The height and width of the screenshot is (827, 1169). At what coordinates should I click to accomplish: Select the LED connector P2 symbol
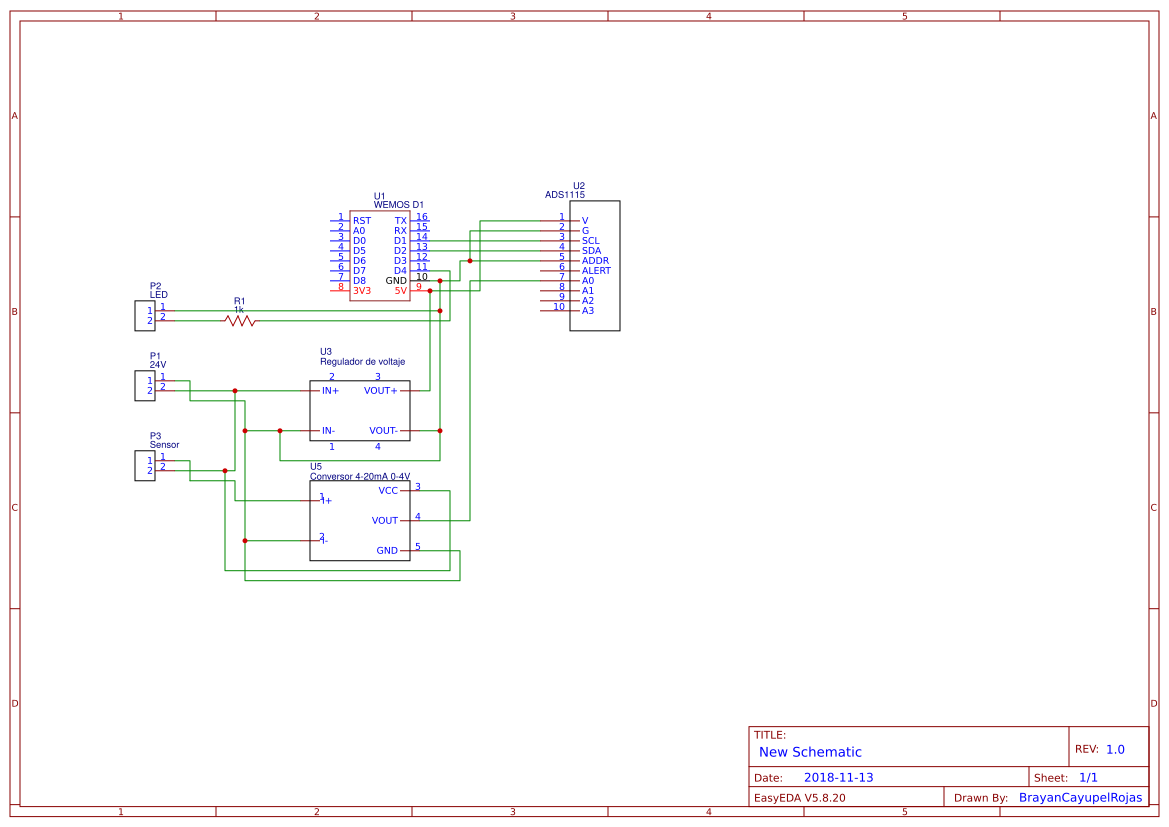146,317
